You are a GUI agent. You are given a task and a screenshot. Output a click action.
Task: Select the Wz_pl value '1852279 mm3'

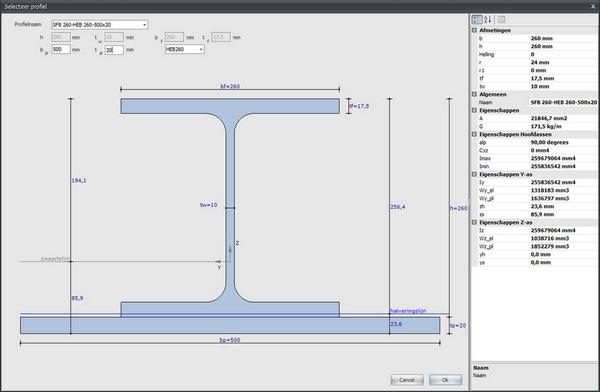point(550,247)
